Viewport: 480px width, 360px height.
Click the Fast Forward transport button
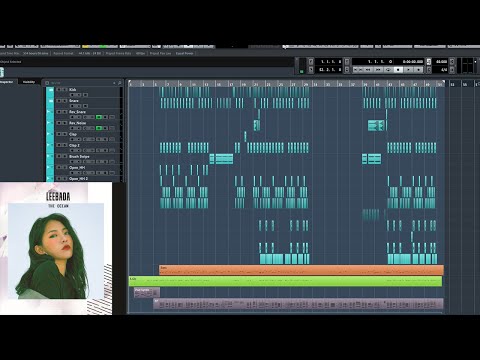[378, 70]
